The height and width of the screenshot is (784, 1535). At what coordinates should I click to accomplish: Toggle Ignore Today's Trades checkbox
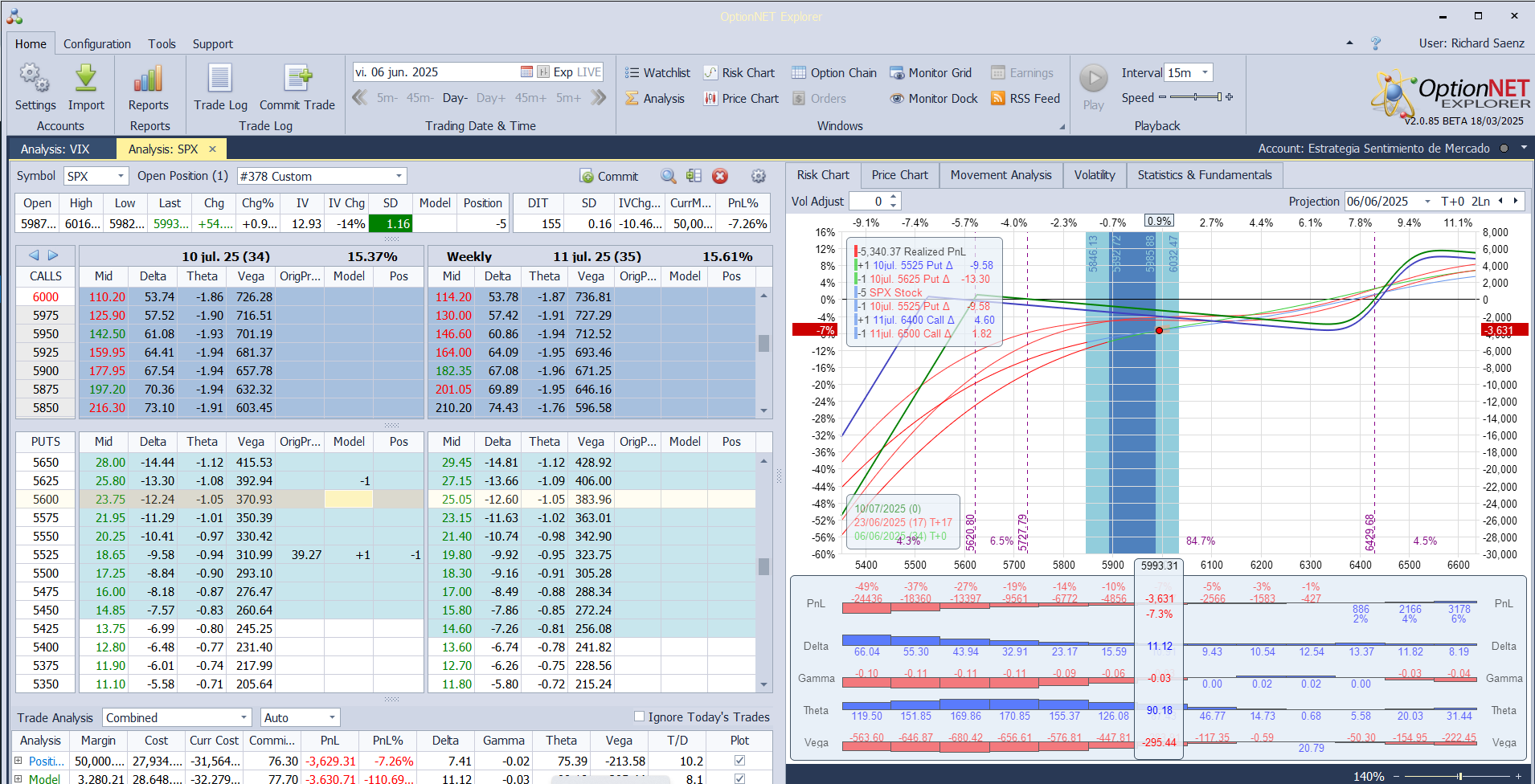pyautogui.click(x=639, y=717)
